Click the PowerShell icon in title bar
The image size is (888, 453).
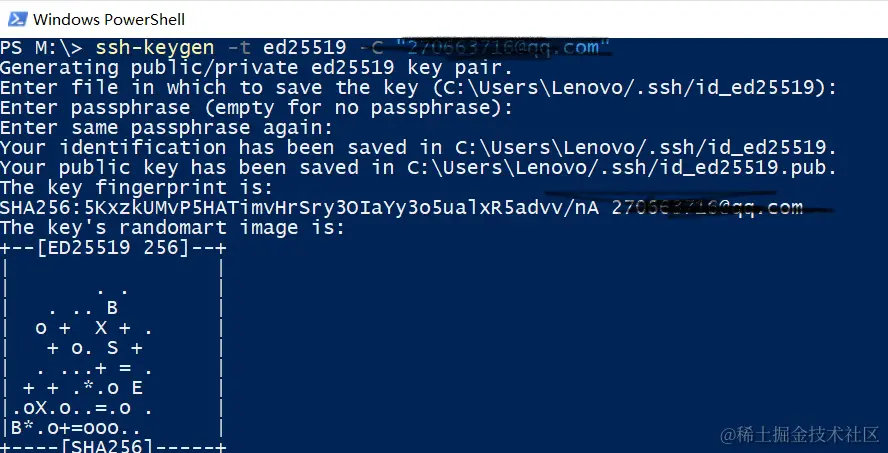(x=17, y=19)
